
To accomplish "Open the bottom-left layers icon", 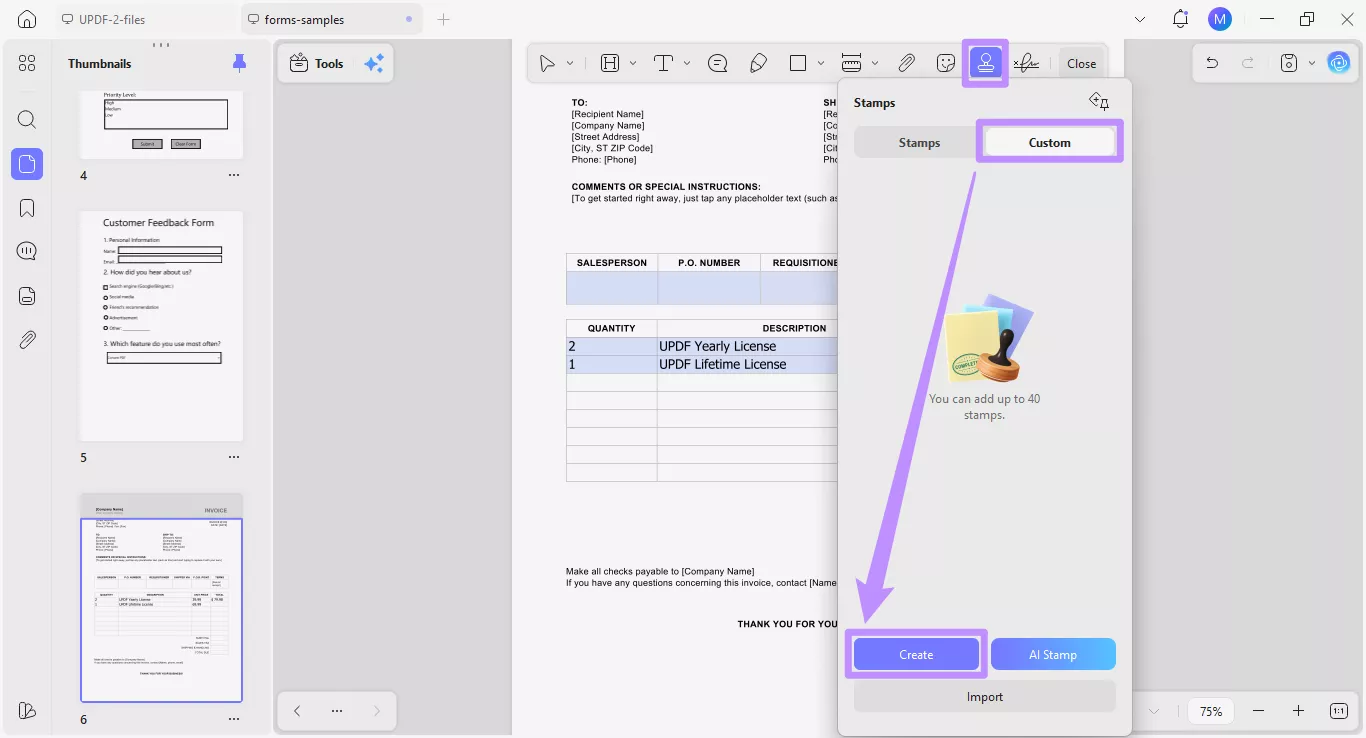I will [27, 711].
